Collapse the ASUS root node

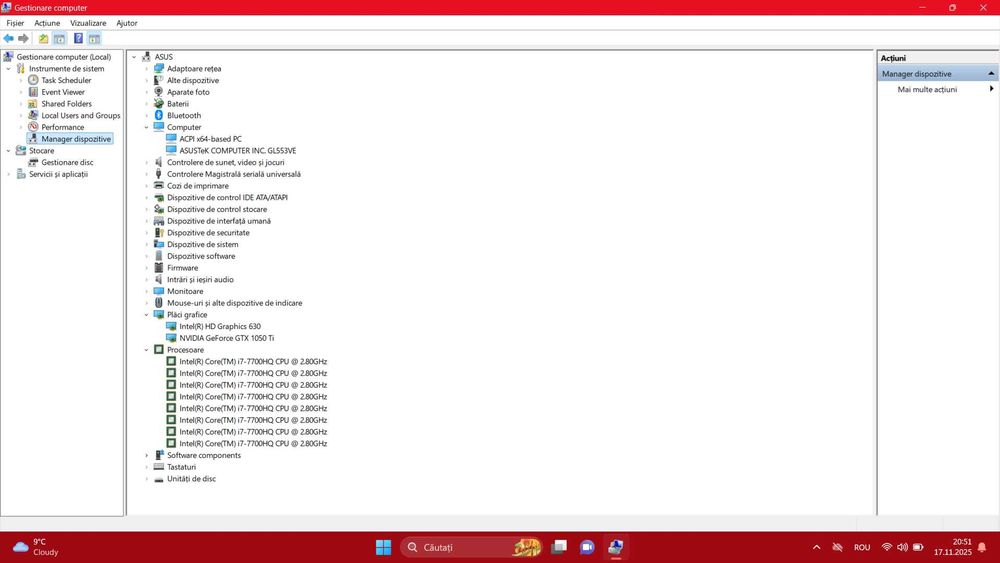(134, 57)
